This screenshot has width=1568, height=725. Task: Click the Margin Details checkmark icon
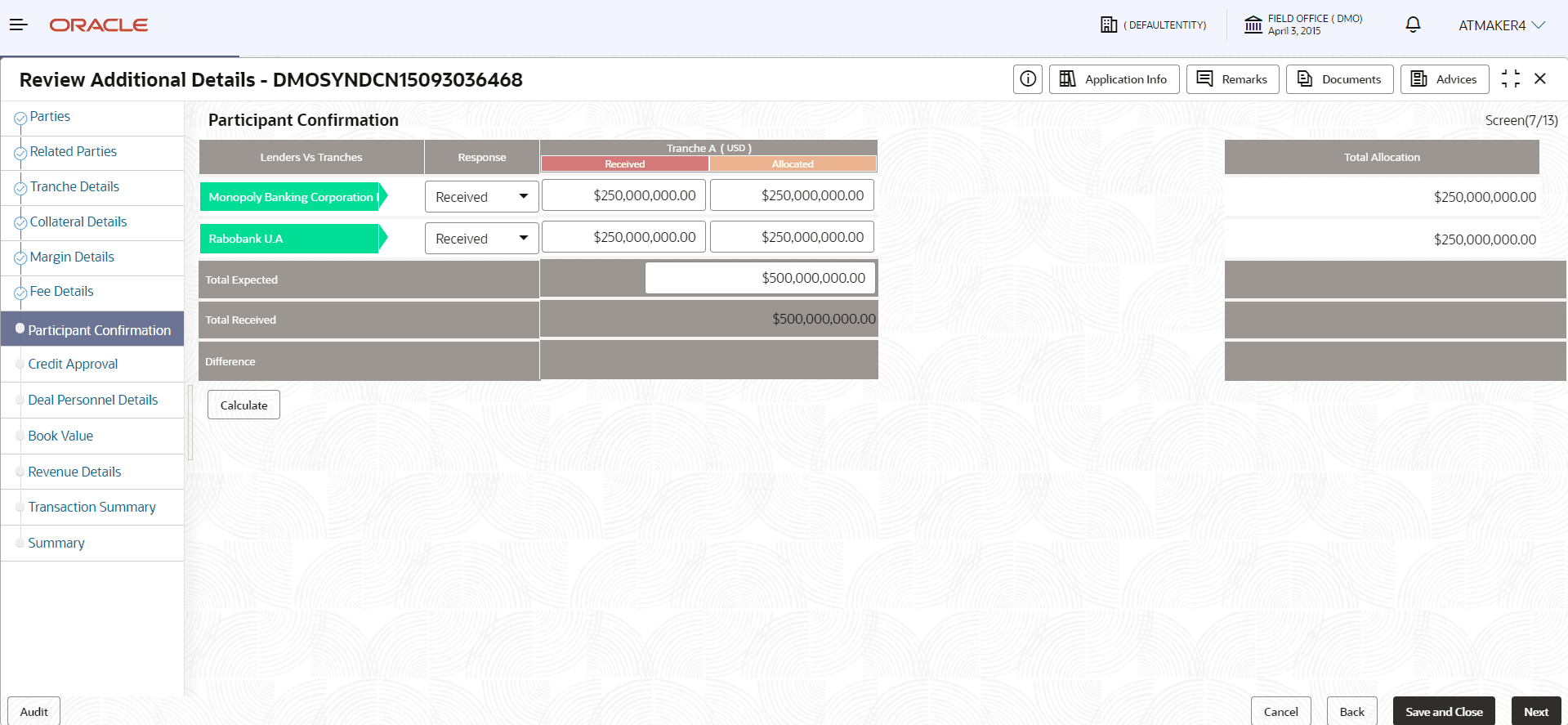click(x=20, y=258)
